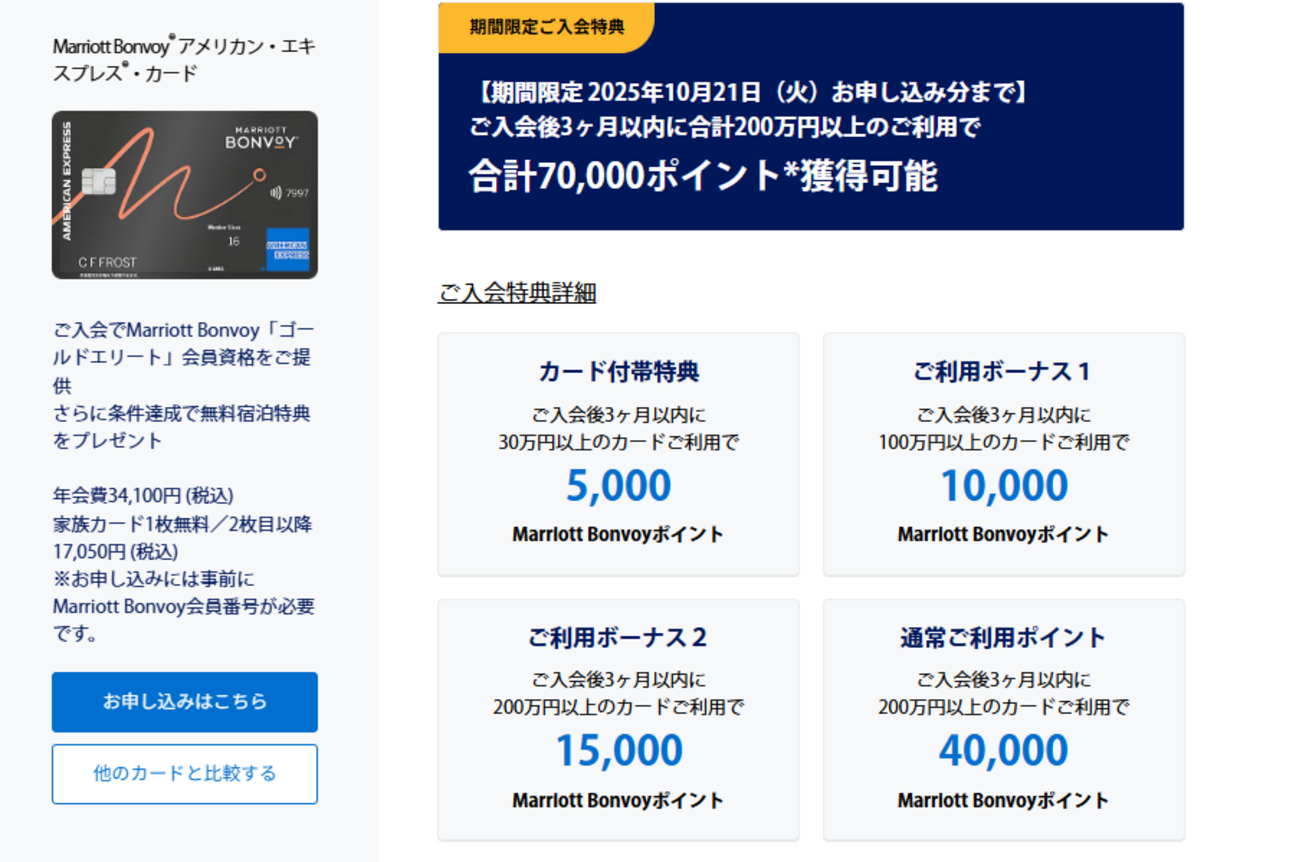1299x862 pixels.
Task: Click the American Express logo on card
Action: coord(288,250)
